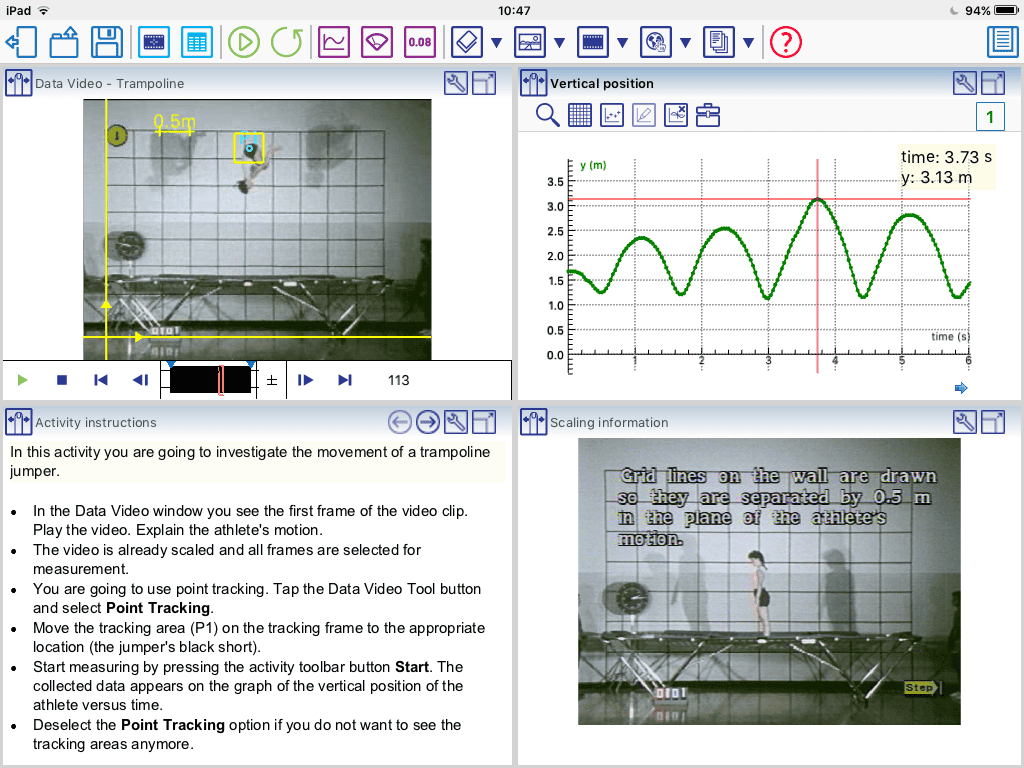
Task: Expand the dropdown arrow beside image icon
Action: click(x=559, y=43)
